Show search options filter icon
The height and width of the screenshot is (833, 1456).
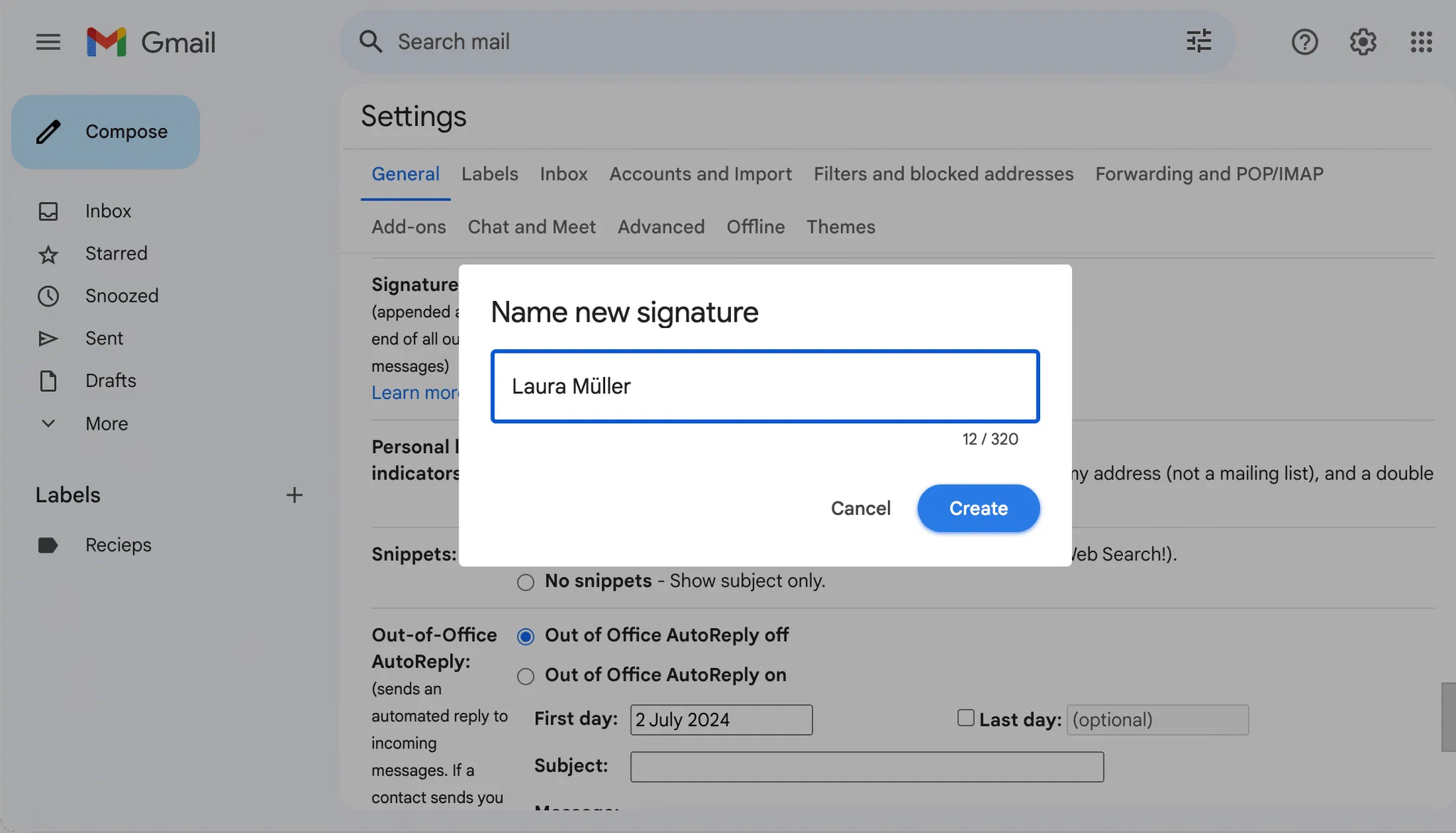(x=1199, y=41)
